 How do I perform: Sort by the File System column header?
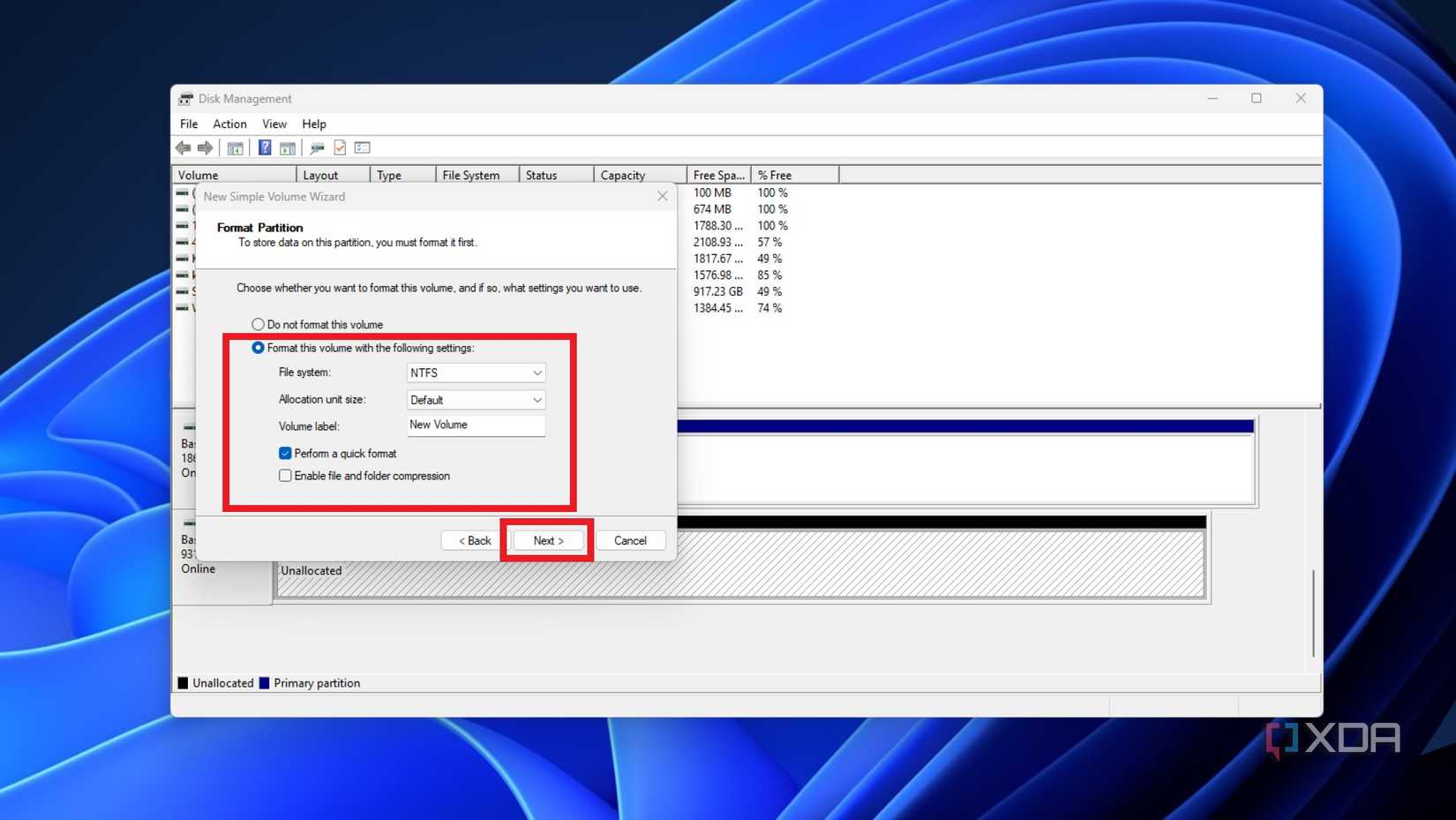tap(477, 175)
